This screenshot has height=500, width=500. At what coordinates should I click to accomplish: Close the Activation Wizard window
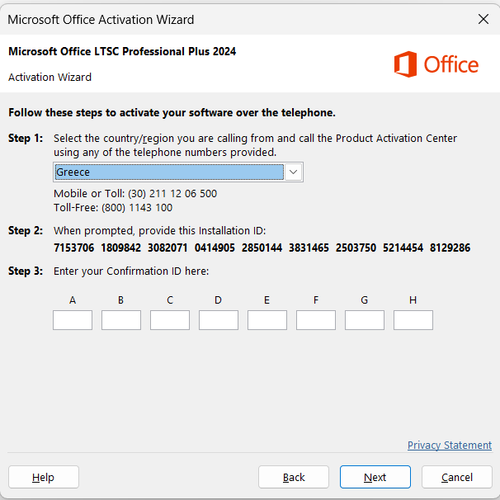point(483,19)
